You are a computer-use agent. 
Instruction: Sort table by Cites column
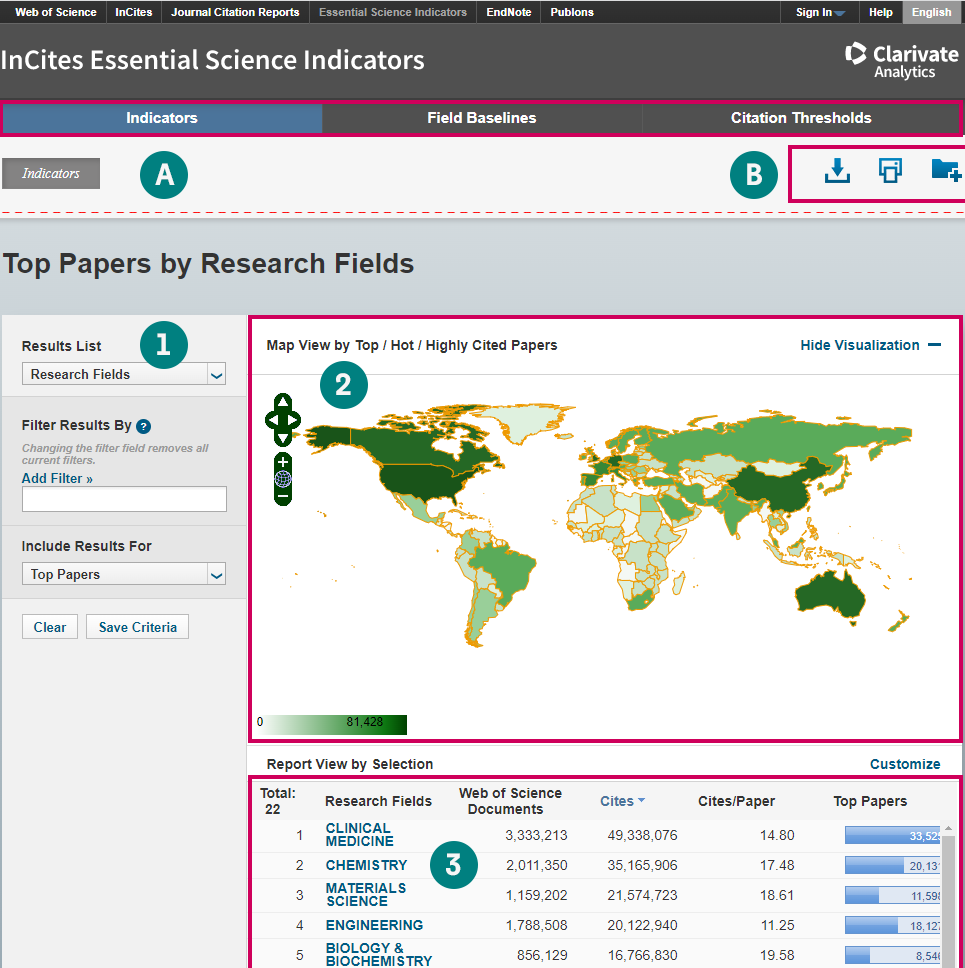tap(622, 801)
